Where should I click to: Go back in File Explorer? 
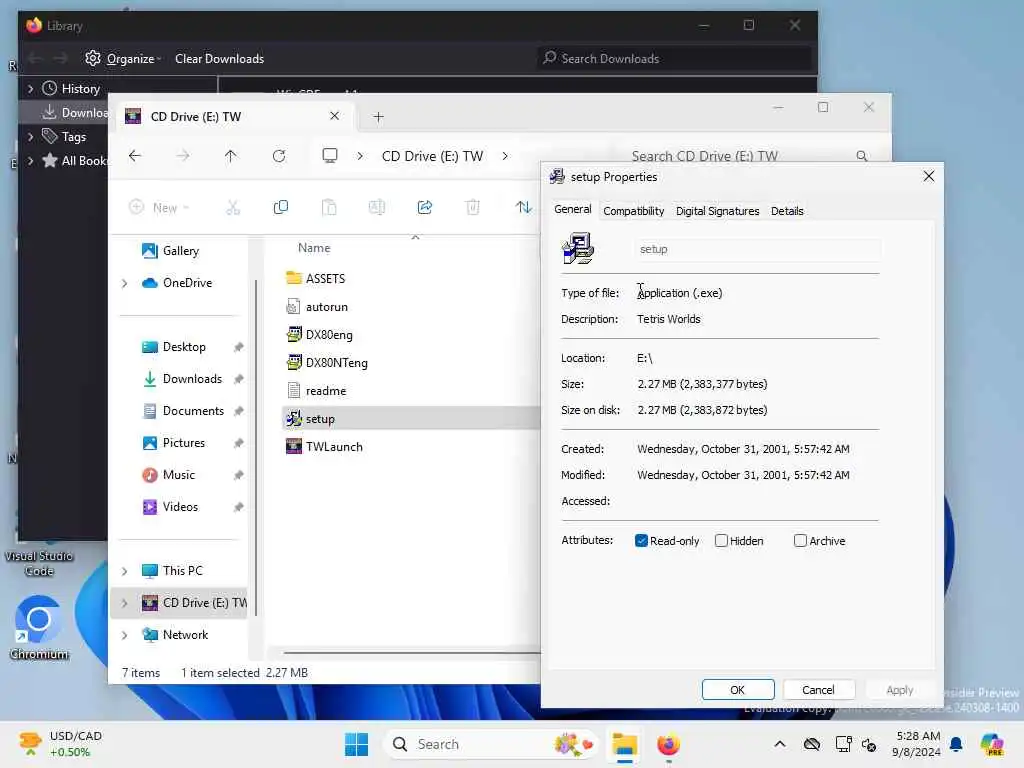click(135, 155)
